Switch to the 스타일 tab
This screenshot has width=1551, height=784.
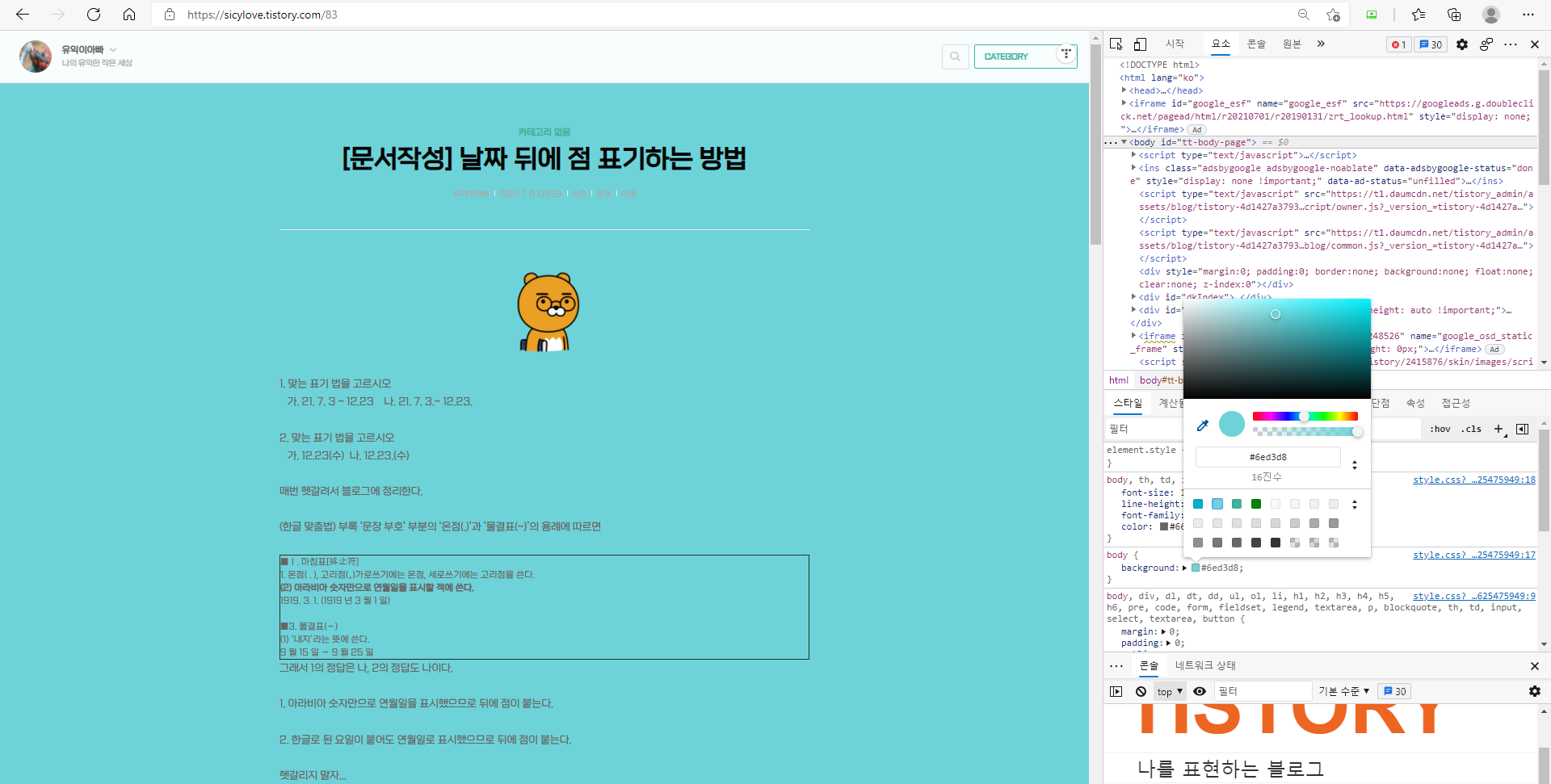[1128, 403]
